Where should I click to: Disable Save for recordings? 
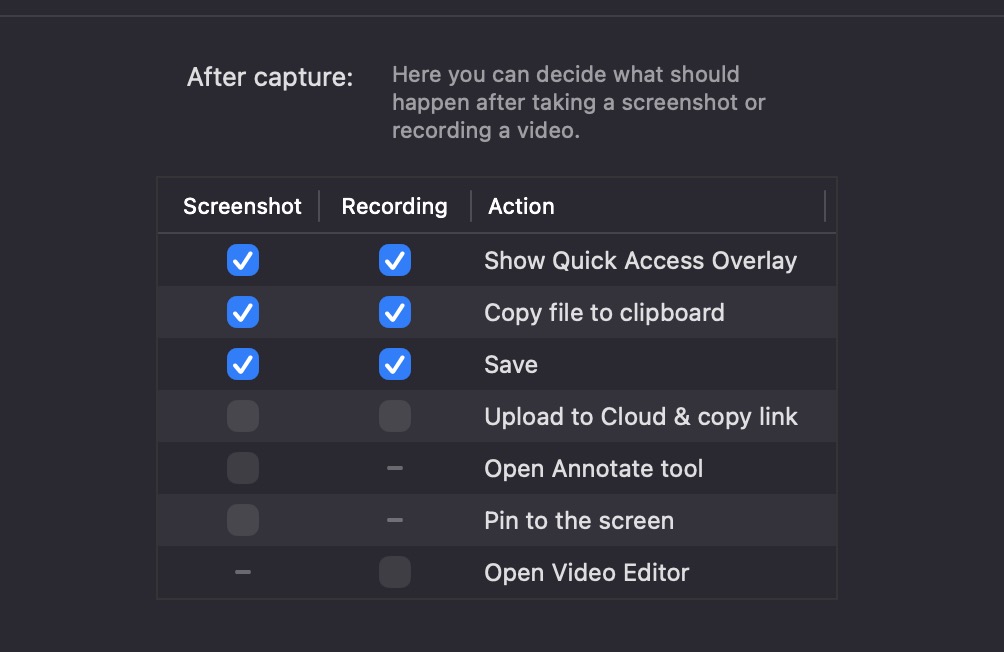(394, 364)
